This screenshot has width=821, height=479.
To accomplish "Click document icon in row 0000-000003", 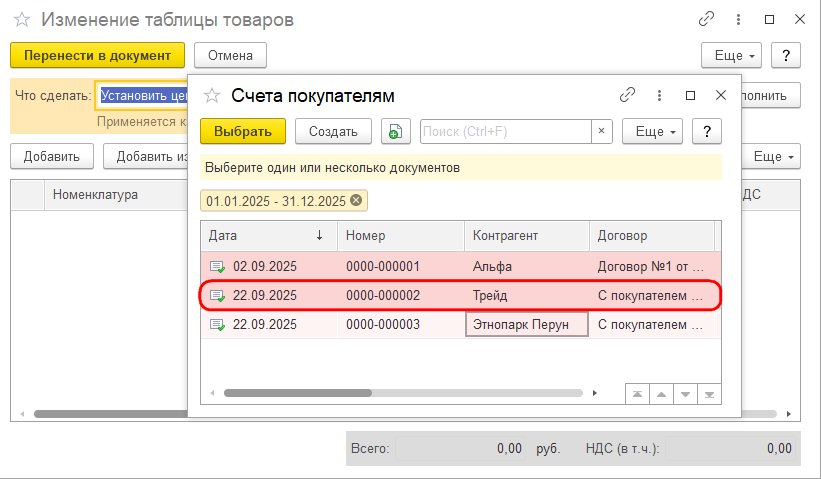I will [x=217, y=325].
